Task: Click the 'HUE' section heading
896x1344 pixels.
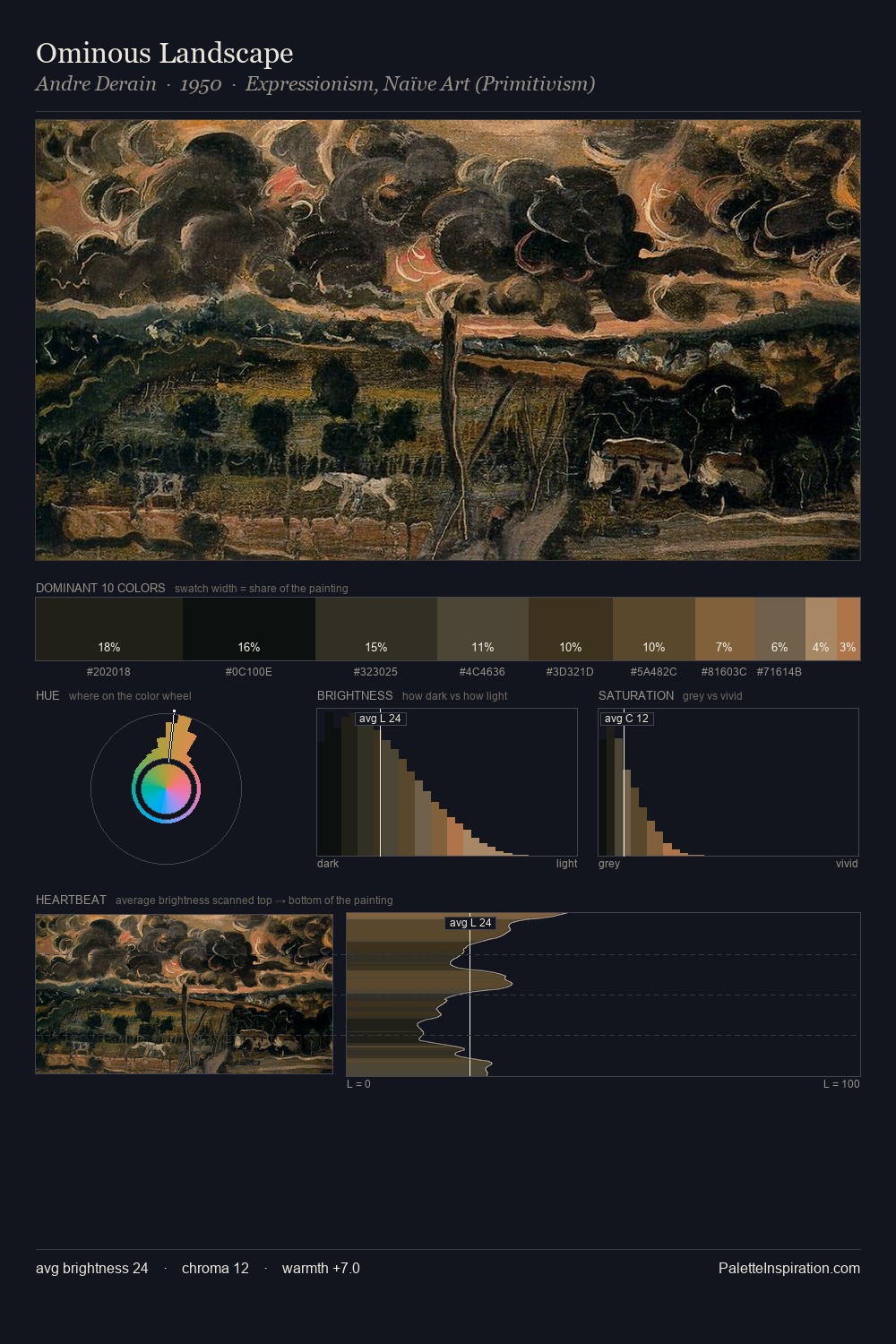Action: click(47, 695)
